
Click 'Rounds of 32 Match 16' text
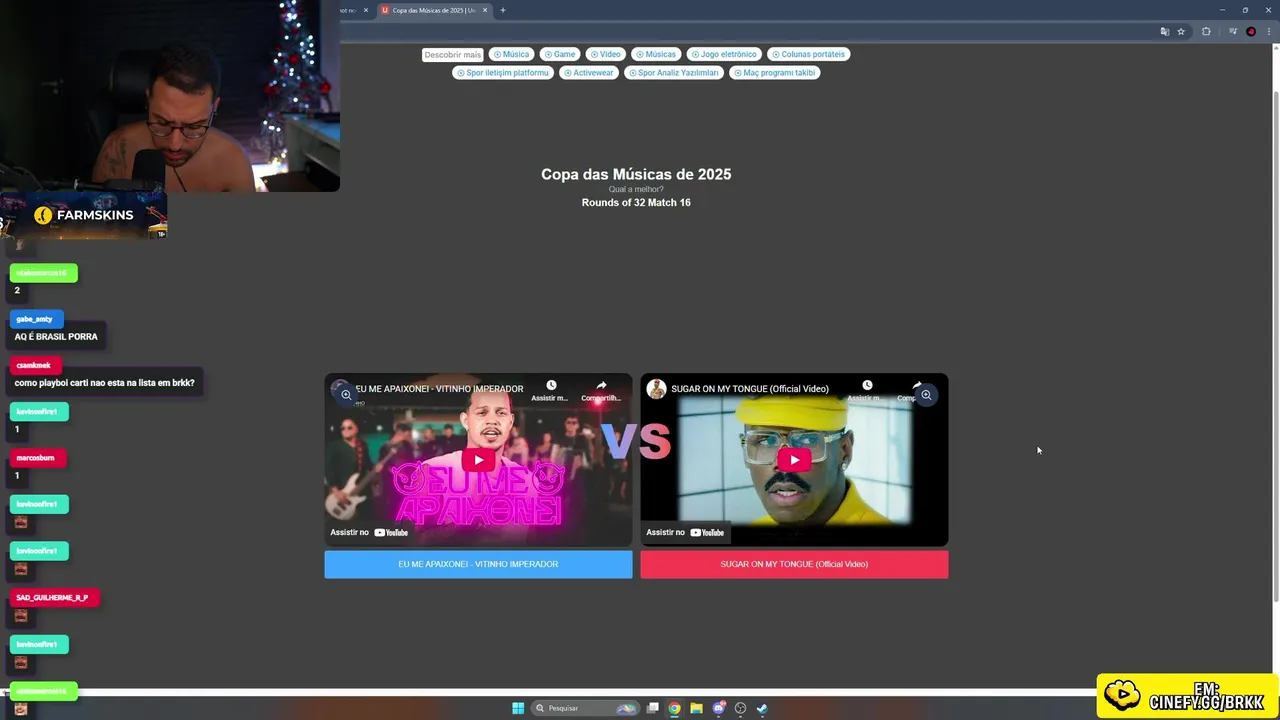pos(636,202)
